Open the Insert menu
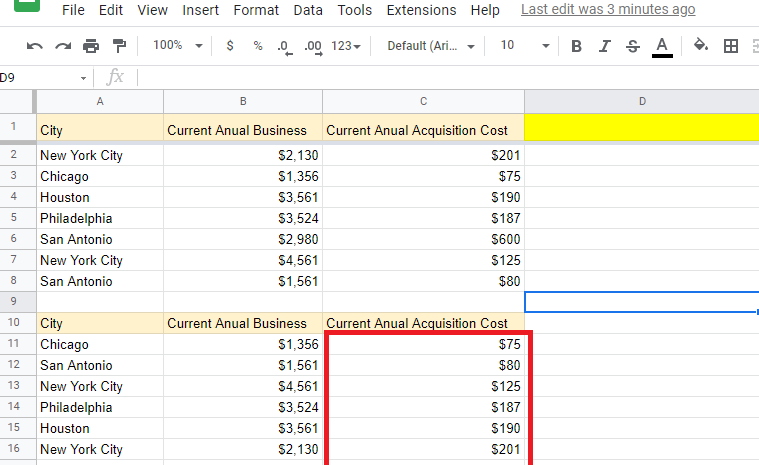The width and height of the screenshot is (759, 465). coord(201,10)
